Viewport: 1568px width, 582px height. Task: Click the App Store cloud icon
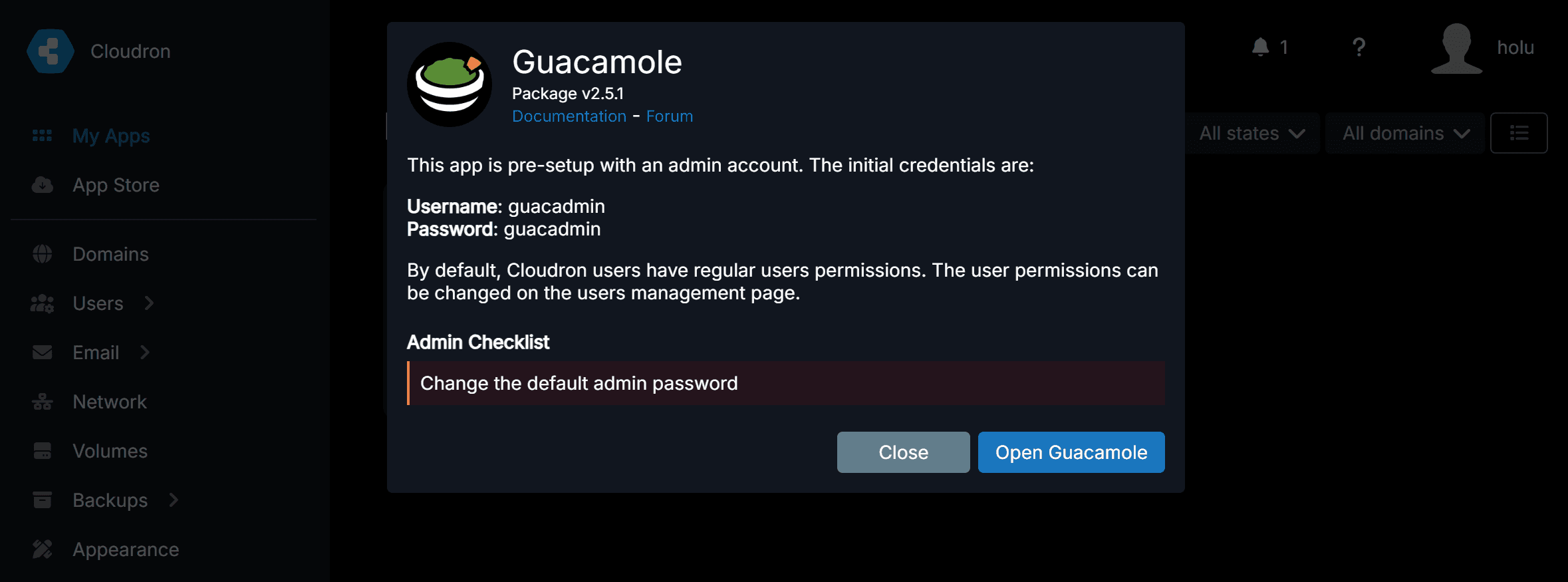tap(43, 185)
